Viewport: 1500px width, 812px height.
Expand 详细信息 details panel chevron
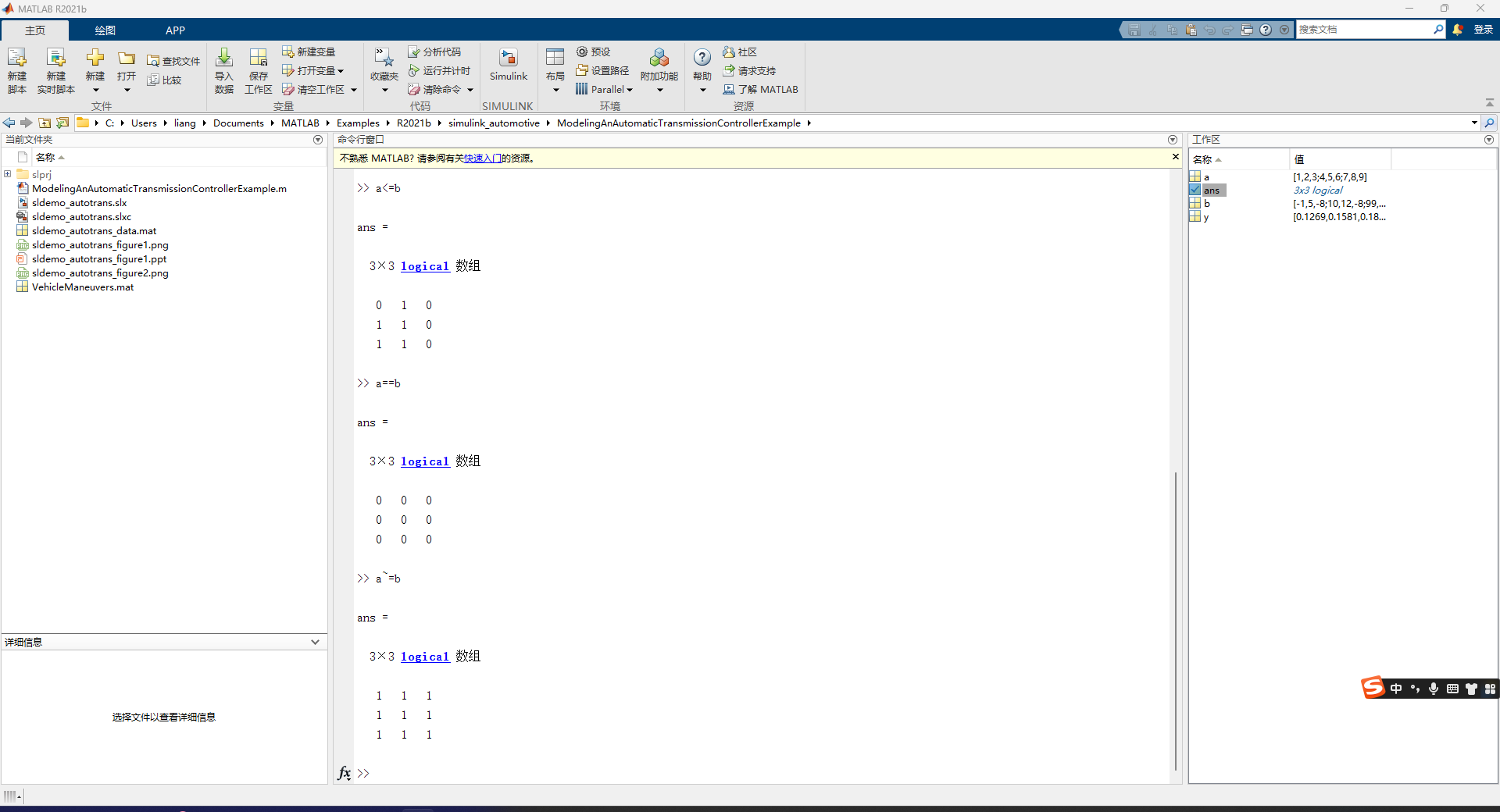(316, 642)
